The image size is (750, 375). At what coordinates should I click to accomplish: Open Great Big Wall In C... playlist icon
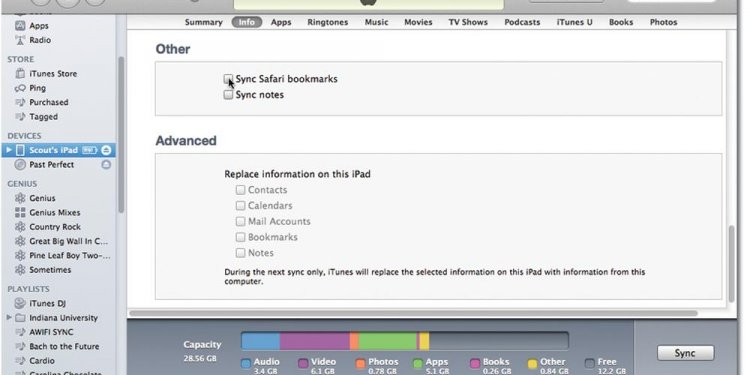[x=20, y=241]
